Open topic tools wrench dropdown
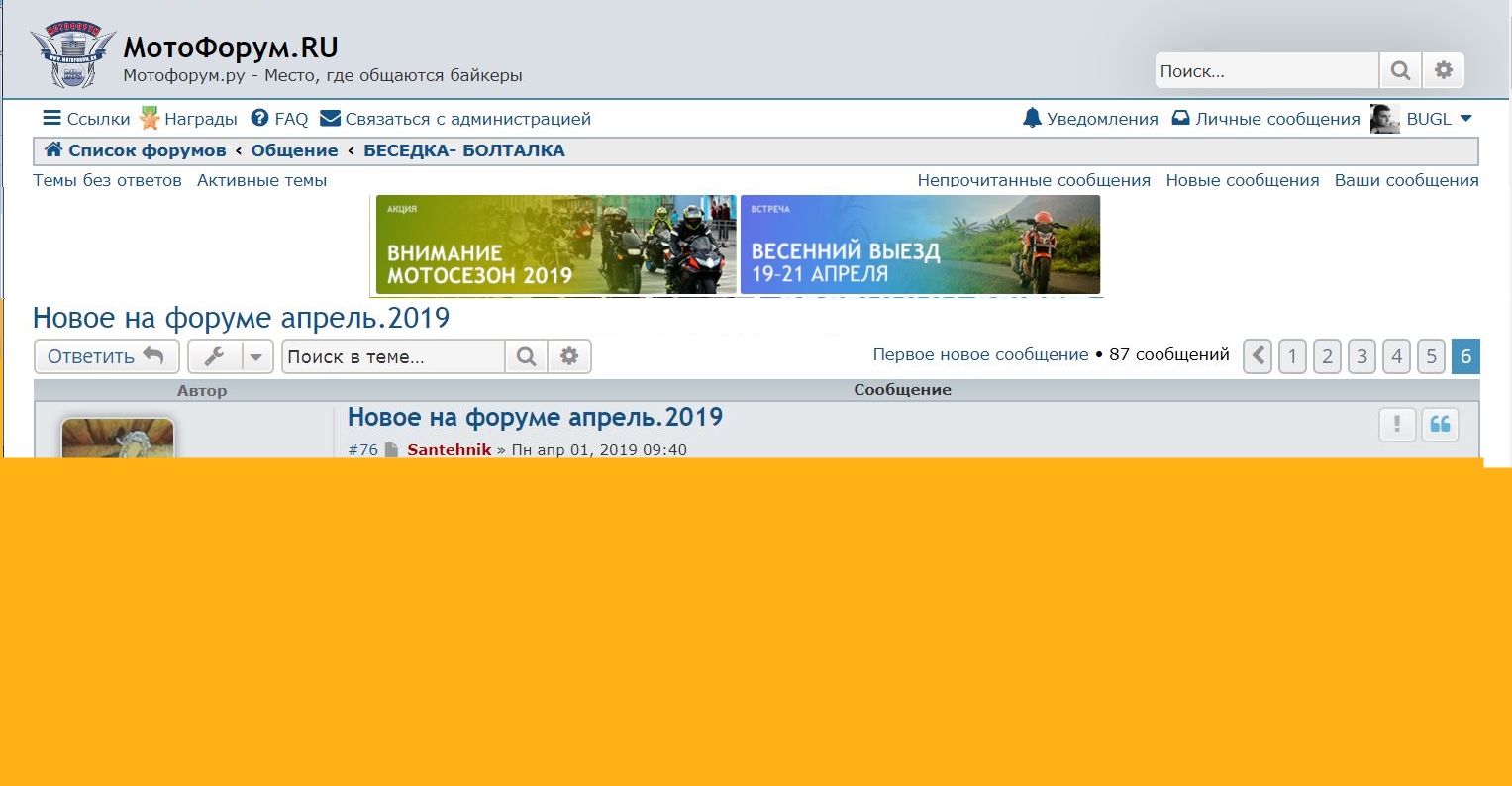The width and height of the screenshot is (1512, 786). (x=230, y=356)
